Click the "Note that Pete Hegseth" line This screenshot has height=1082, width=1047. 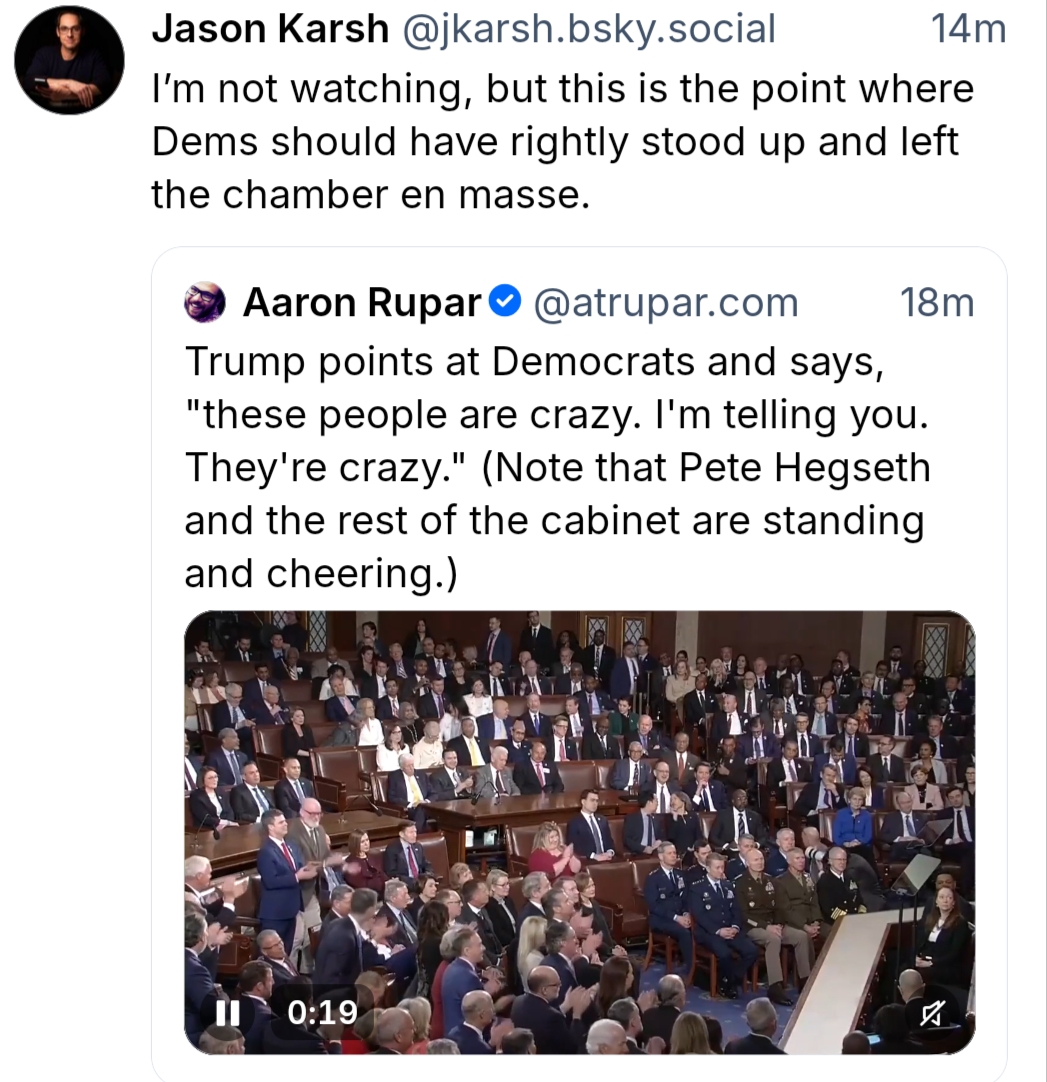[x=557, y=466]
